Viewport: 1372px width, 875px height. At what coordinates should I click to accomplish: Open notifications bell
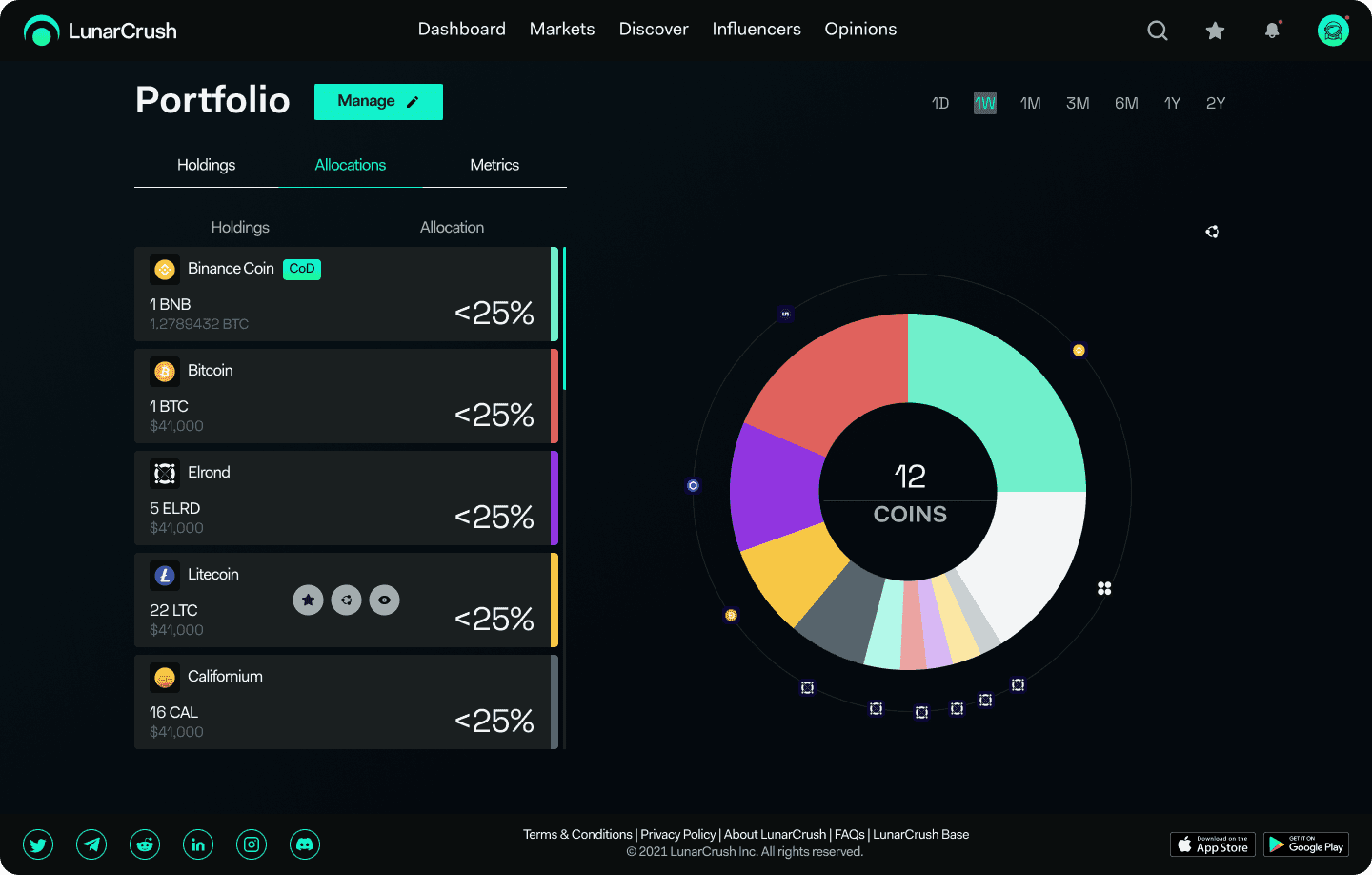1272,31
